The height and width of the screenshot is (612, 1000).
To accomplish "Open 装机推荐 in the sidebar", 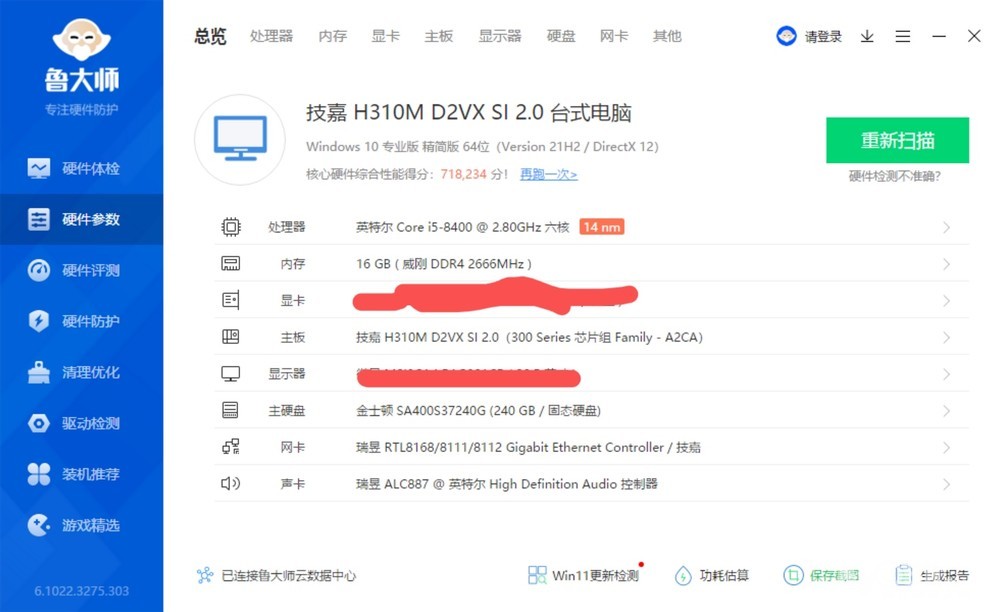I will coord(80,474).
